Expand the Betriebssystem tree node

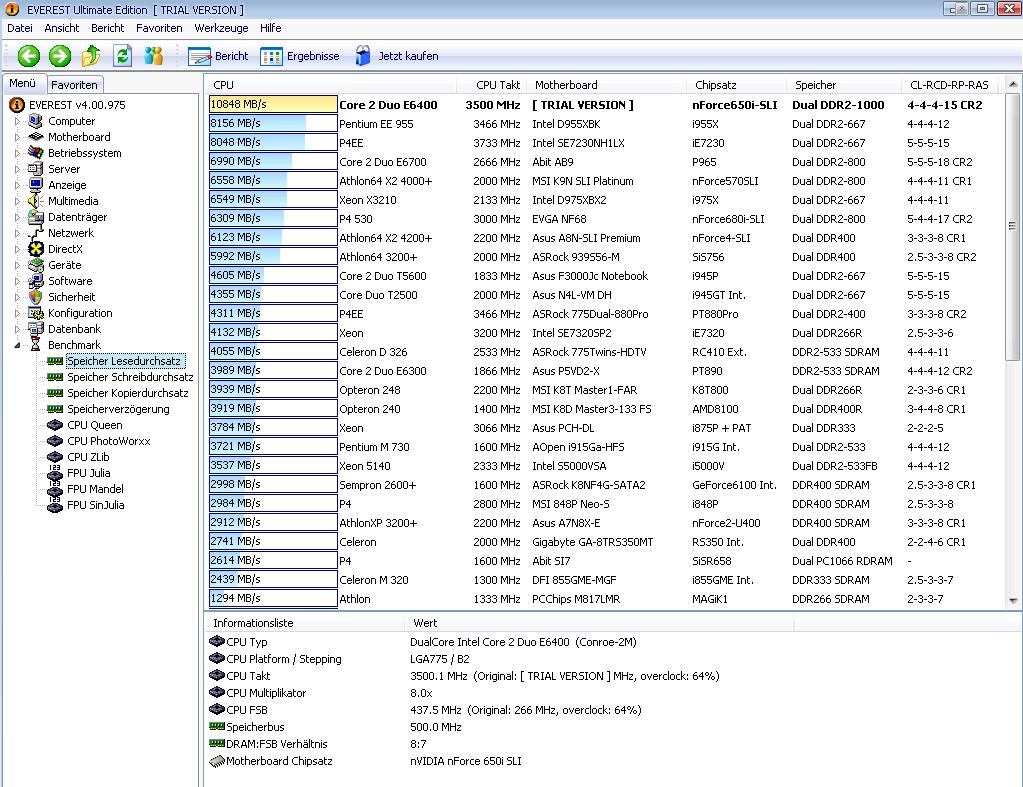click(x=18, y=153)
